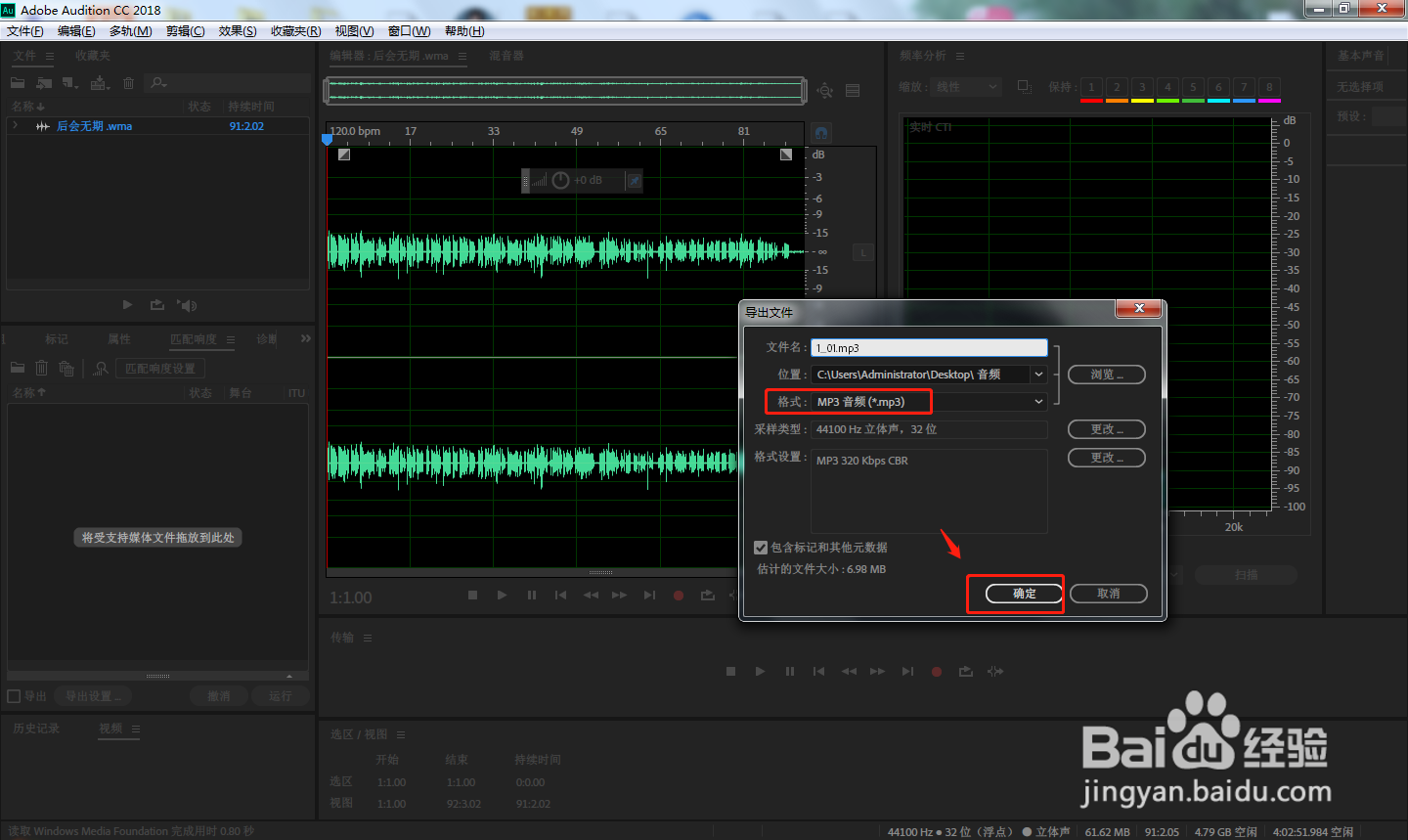Screen dimensions: 1408x840
Task: Click the import file icon in Files panel
Action: coord(44,83)
